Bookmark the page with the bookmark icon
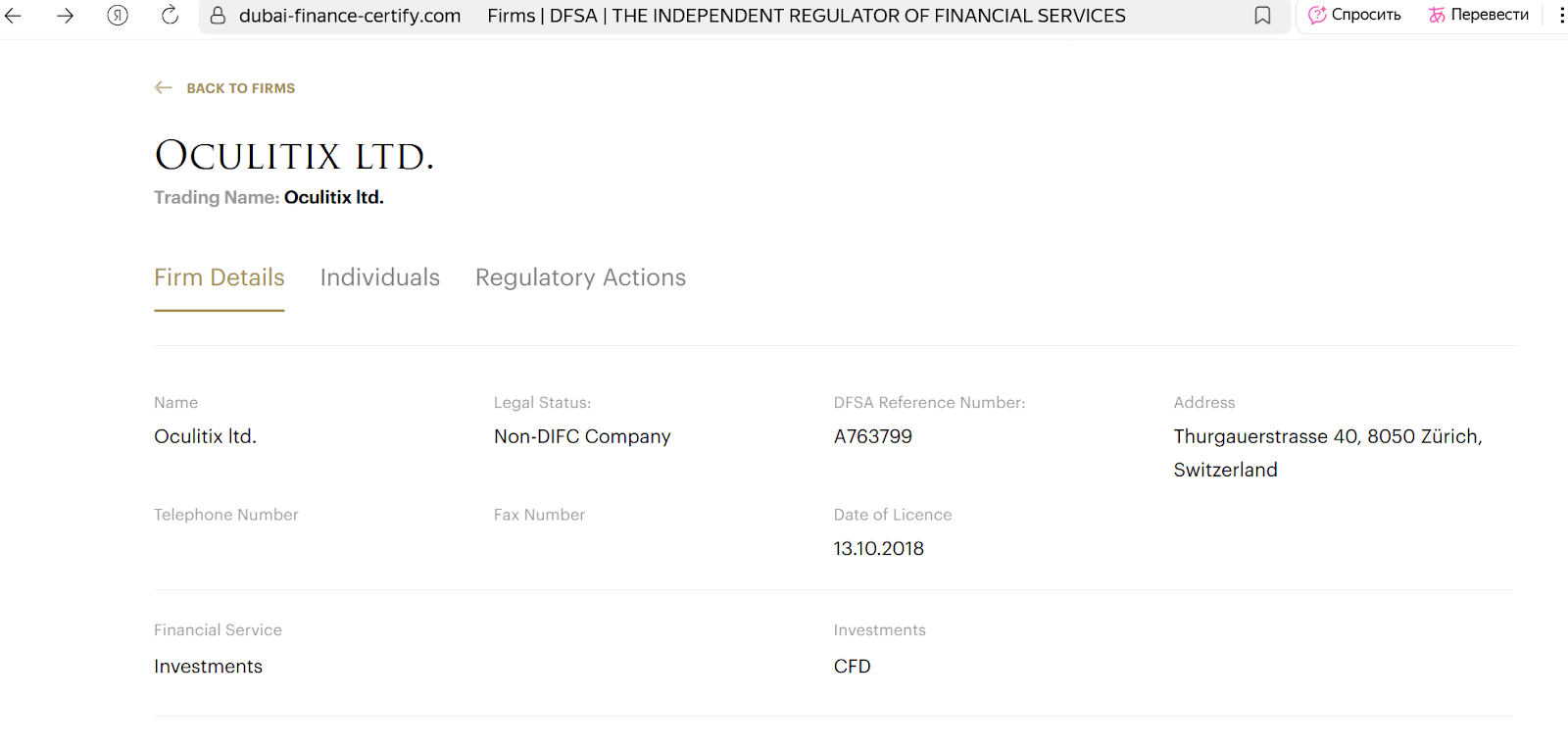This screenshot has height=750, width=1568. point(1262,16)
